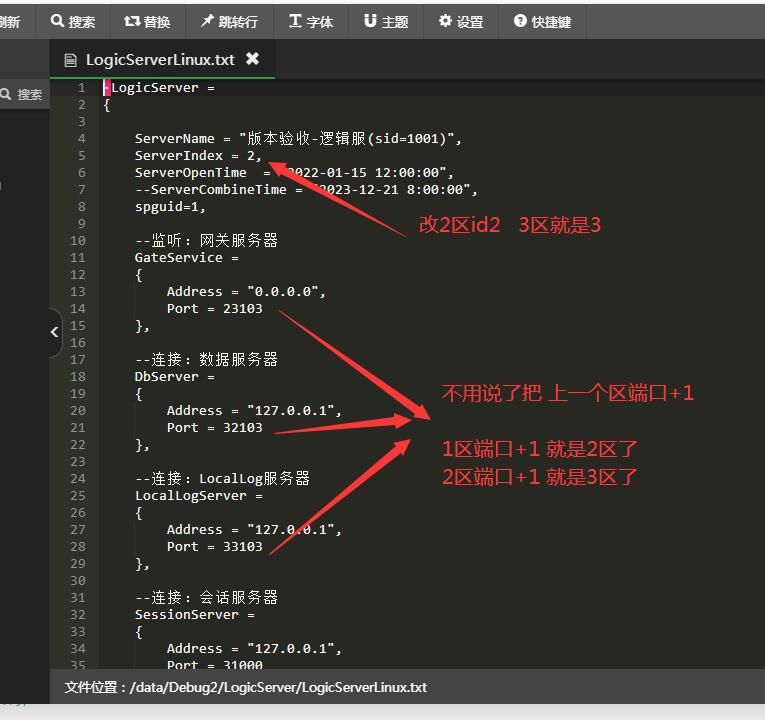Click the Port = 32103 line

click(x=214, y=427)
